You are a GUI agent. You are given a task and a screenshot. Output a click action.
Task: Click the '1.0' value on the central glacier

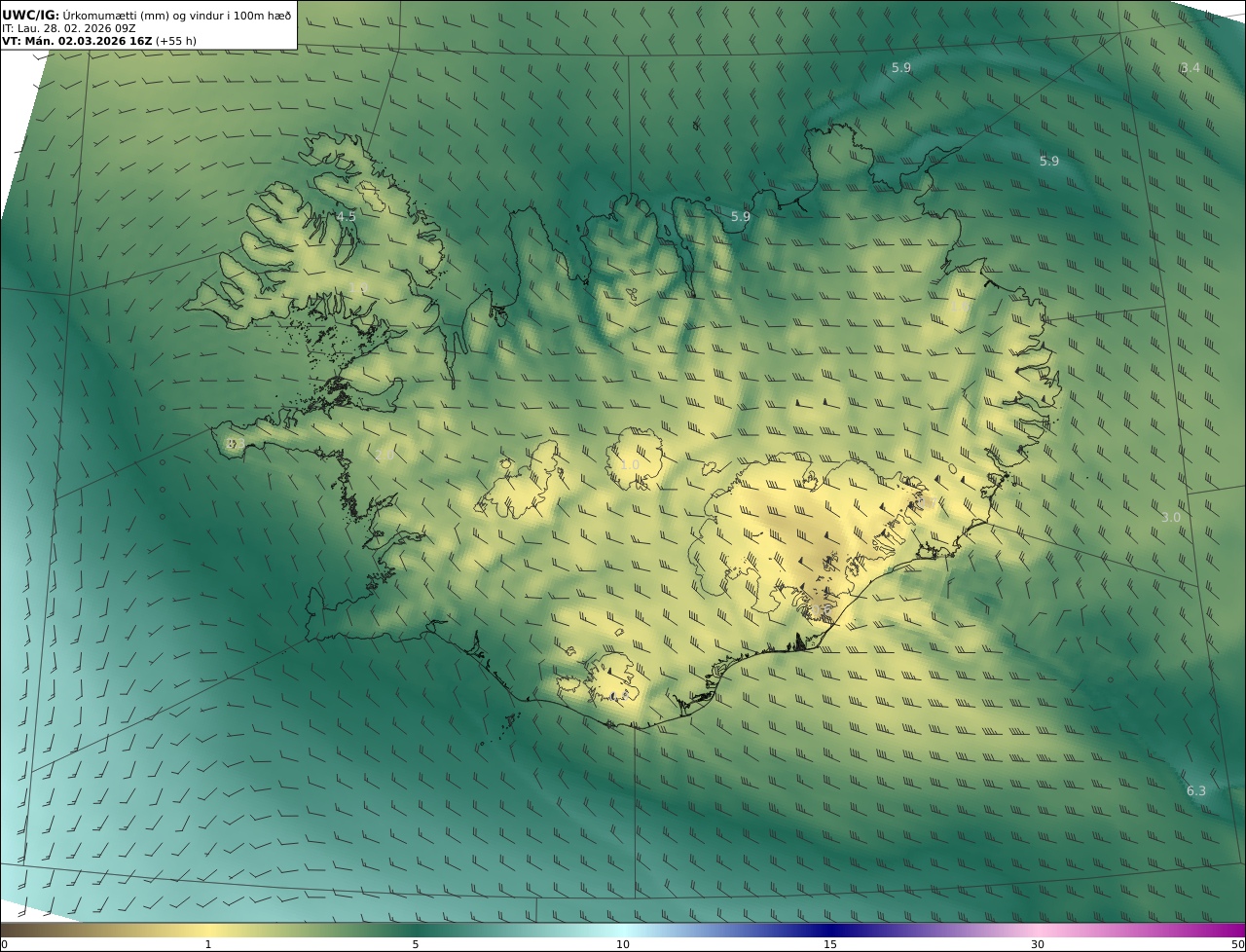(x=630, y=465)
